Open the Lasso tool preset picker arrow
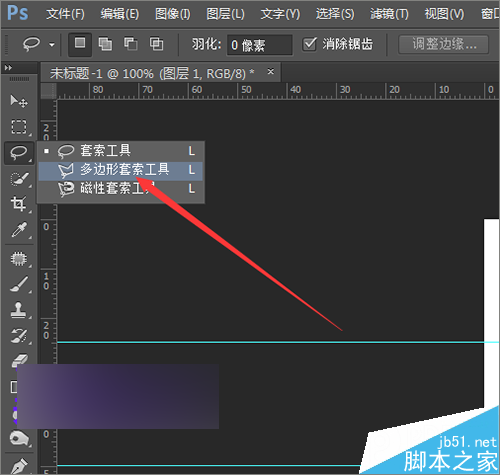 52,44
